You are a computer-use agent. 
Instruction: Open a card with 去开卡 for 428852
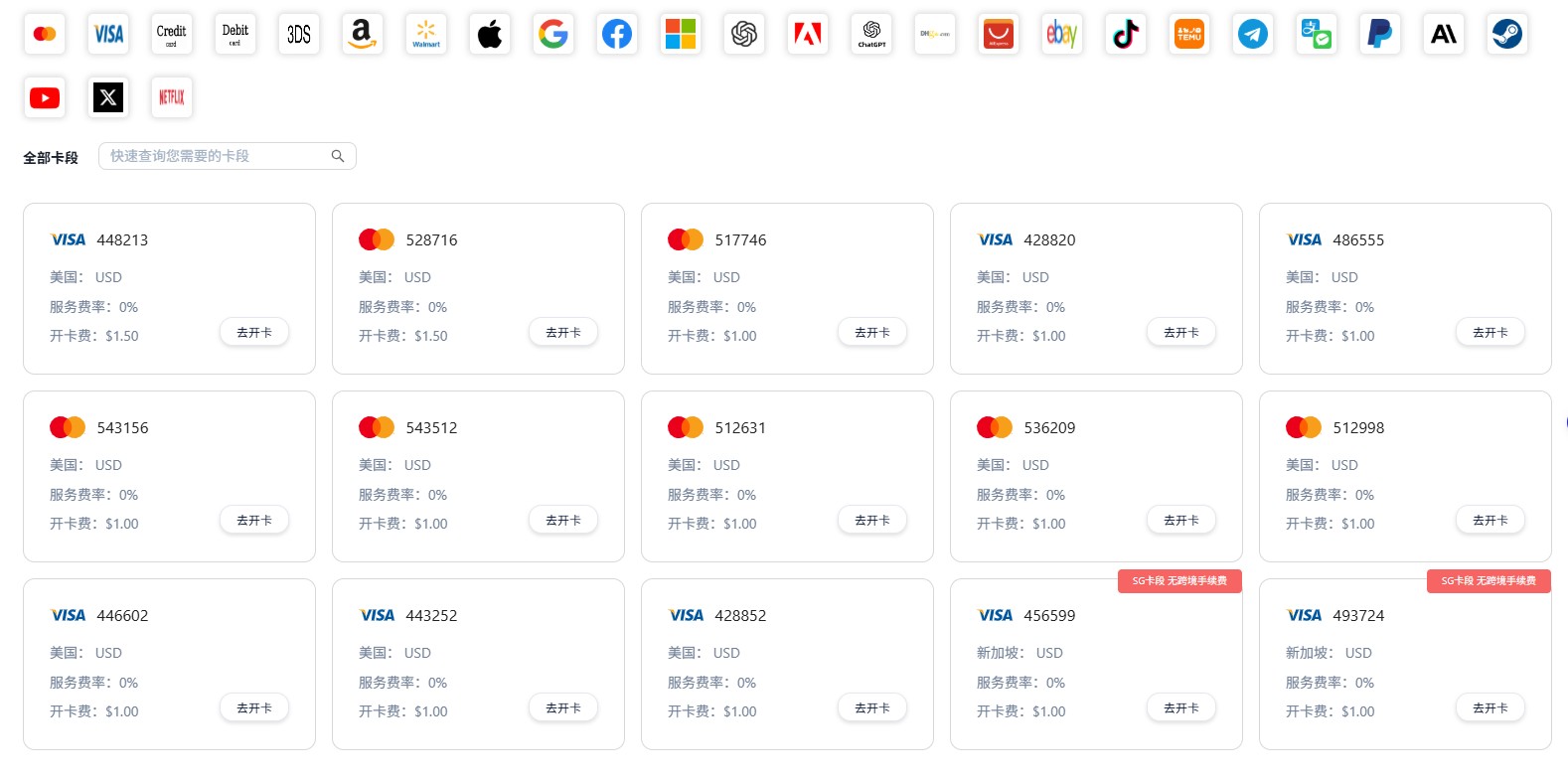[x=872, y=708]
